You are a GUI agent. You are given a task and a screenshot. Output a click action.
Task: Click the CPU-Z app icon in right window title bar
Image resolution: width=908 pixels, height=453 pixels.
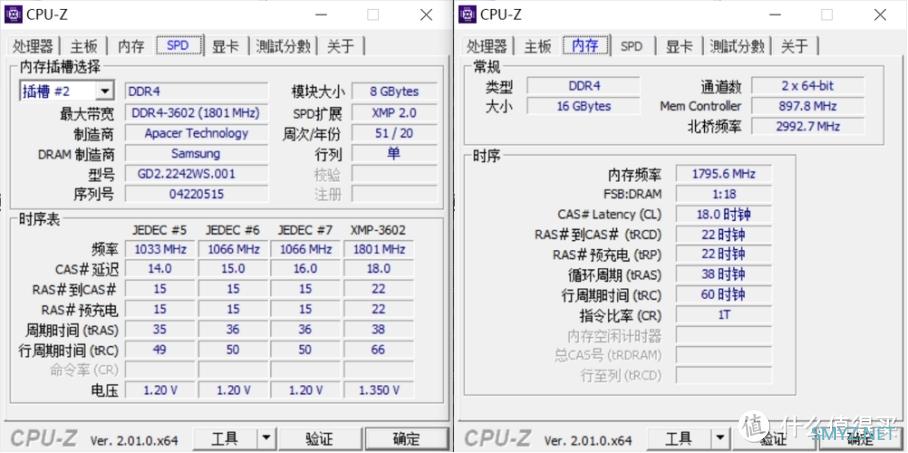tap(467, 14)
